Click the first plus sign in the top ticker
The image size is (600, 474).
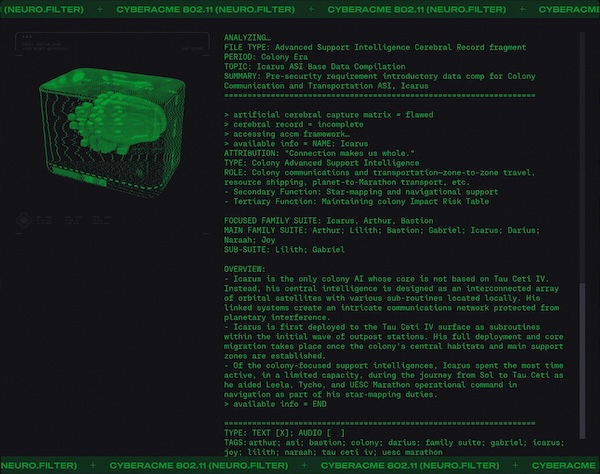tap(100, 9)
